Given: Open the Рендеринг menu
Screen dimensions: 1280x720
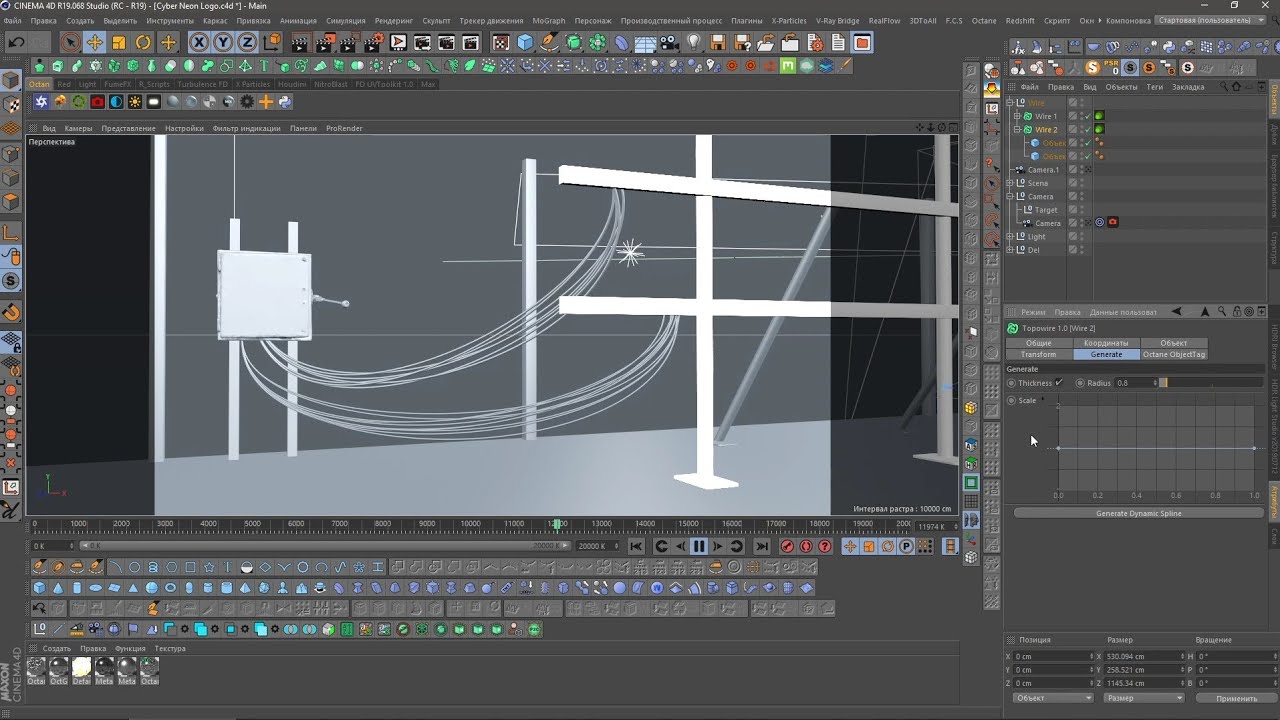Looking at the screenshot, I should tap(394, 20).
